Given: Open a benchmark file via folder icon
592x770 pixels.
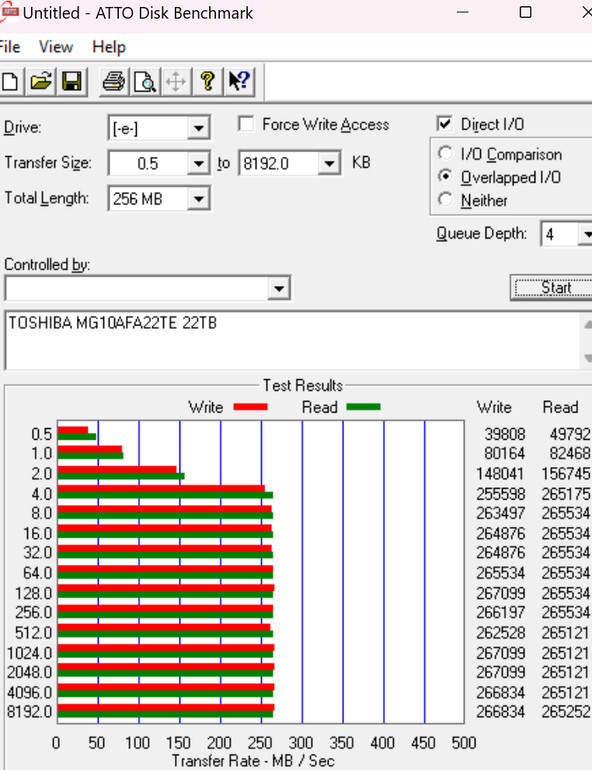Looking at the screenshot, I should coord(41,82).
